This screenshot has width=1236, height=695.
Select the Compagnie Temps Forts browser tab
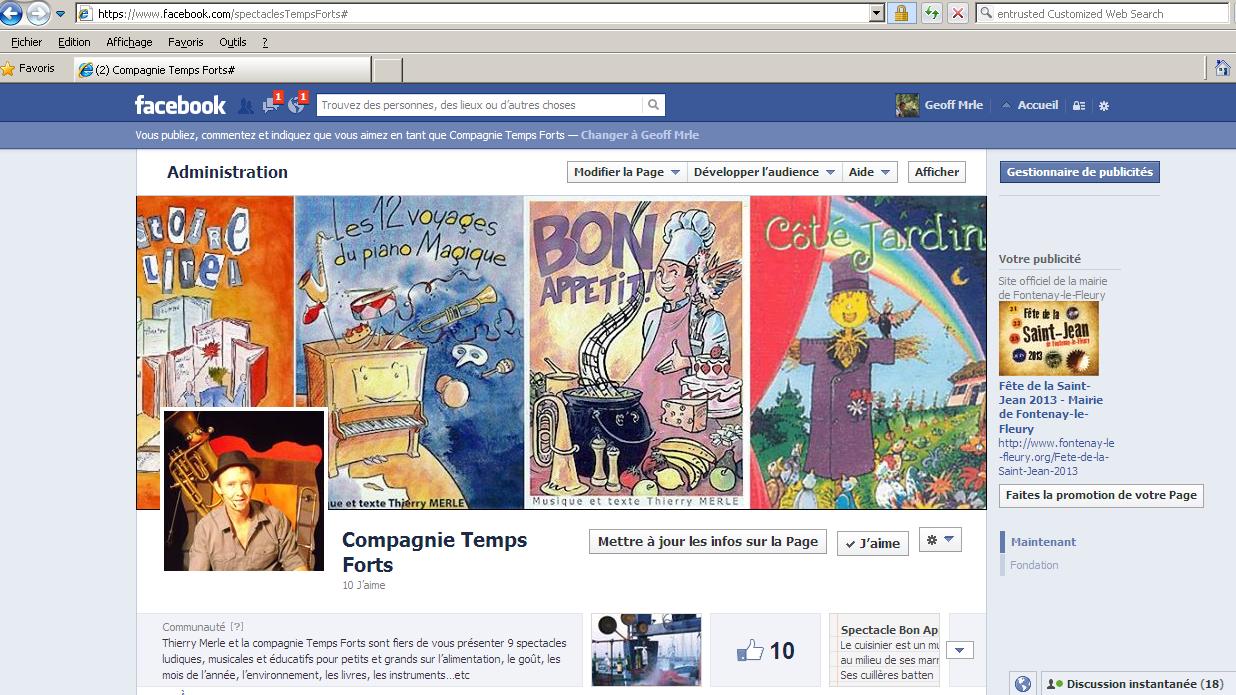pyautogui.click(x=222, y=70)
